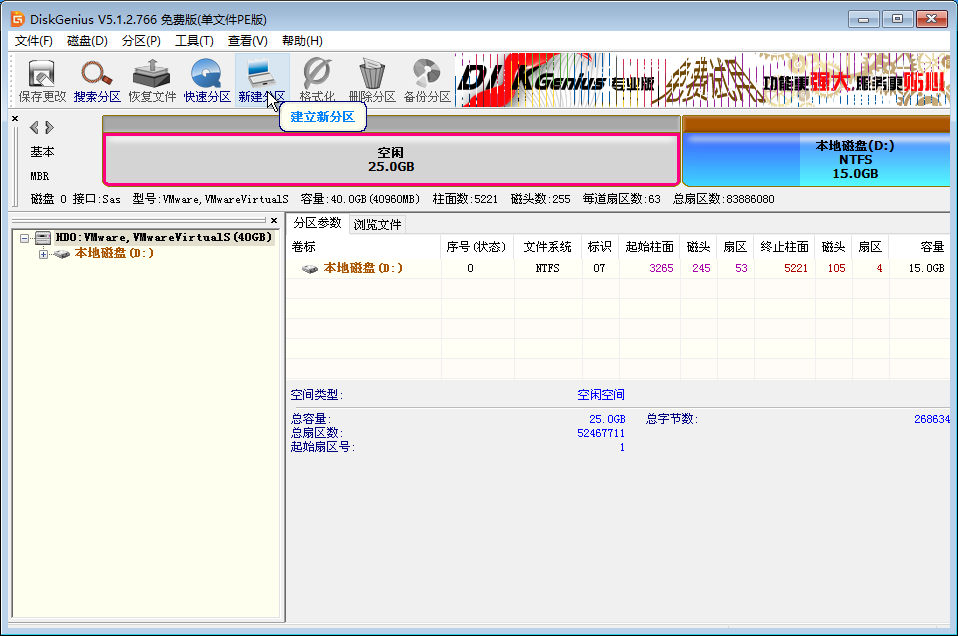
Task: Start 快速分区 (Quick Partition) from the toolbar
Action: (207, 80)
